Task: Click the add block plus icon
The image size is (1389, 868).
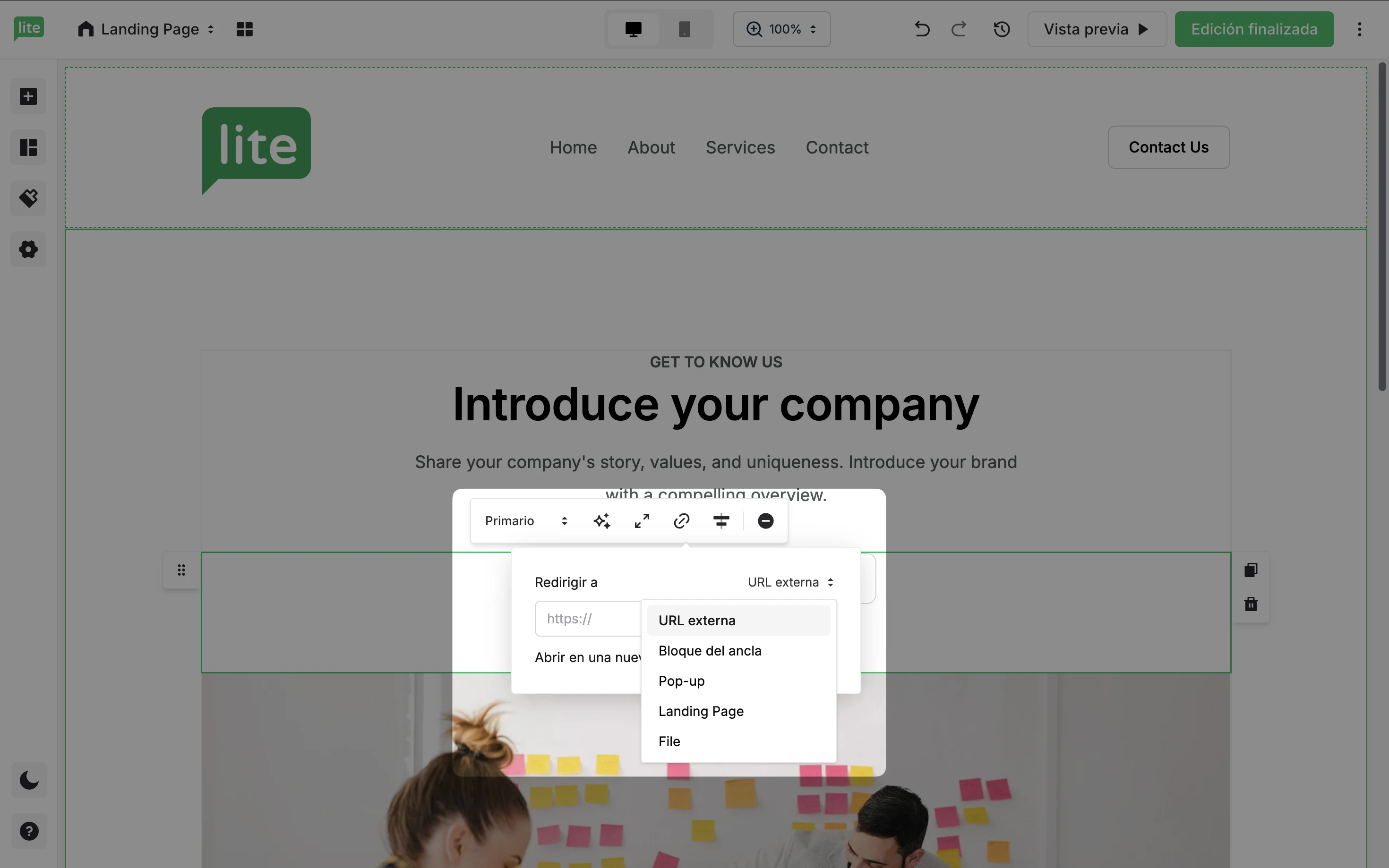Action: tap(28, 96)
